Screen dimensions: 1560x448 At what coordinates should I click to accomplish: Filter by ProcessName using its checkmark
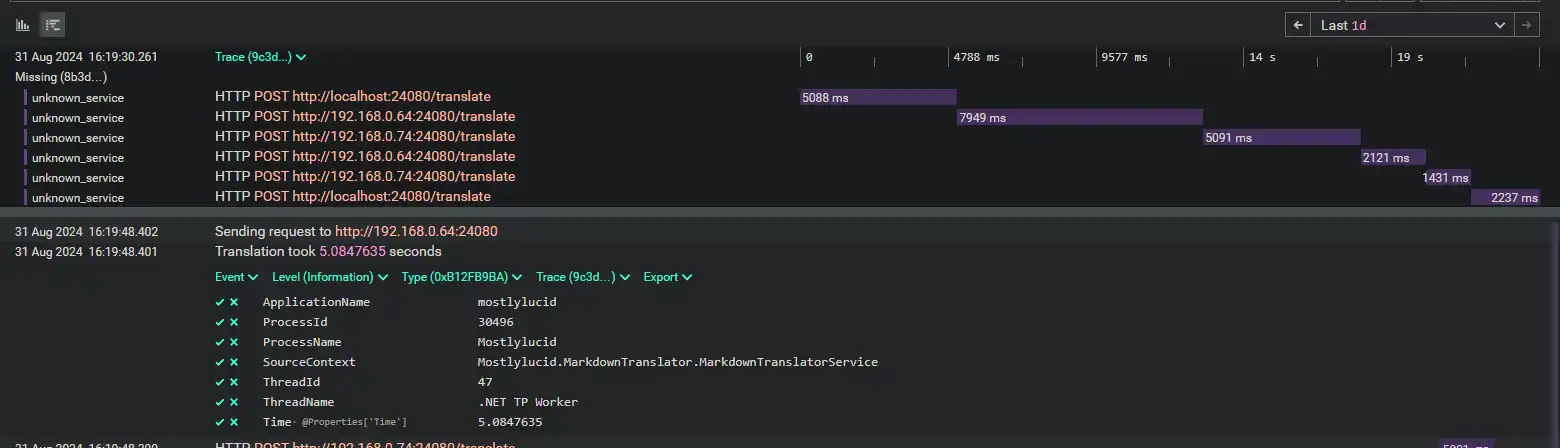[x=220, y=342]
